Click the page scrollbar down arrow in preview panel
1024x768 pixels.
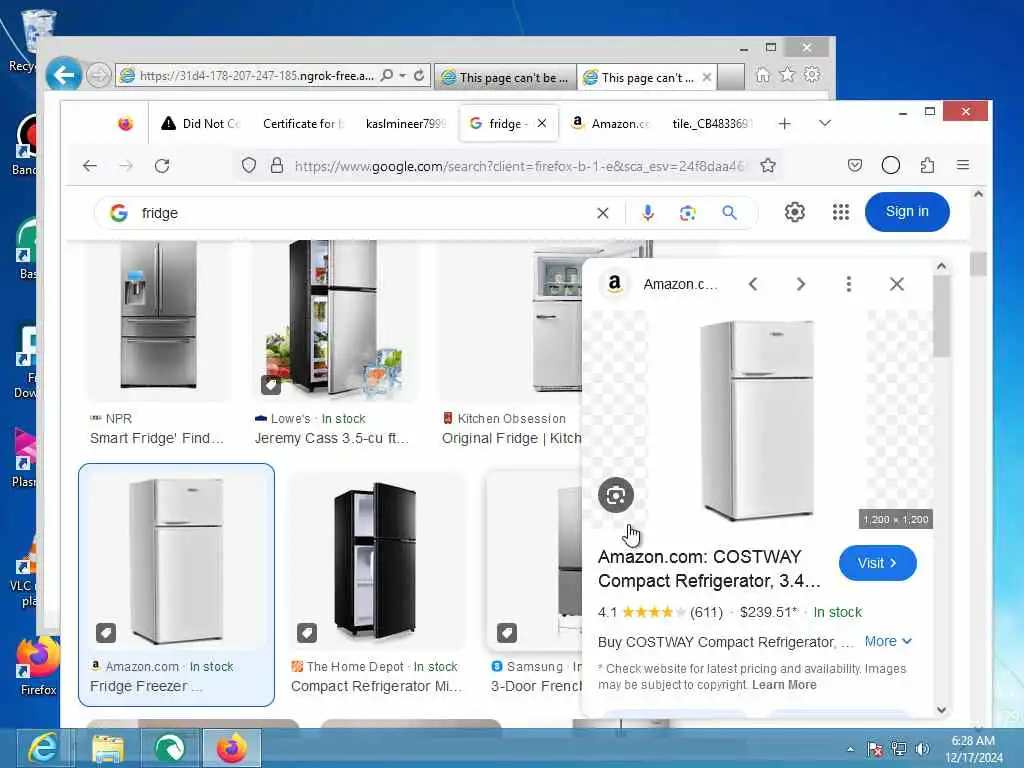pyautogui.click(x=941, y=710)
